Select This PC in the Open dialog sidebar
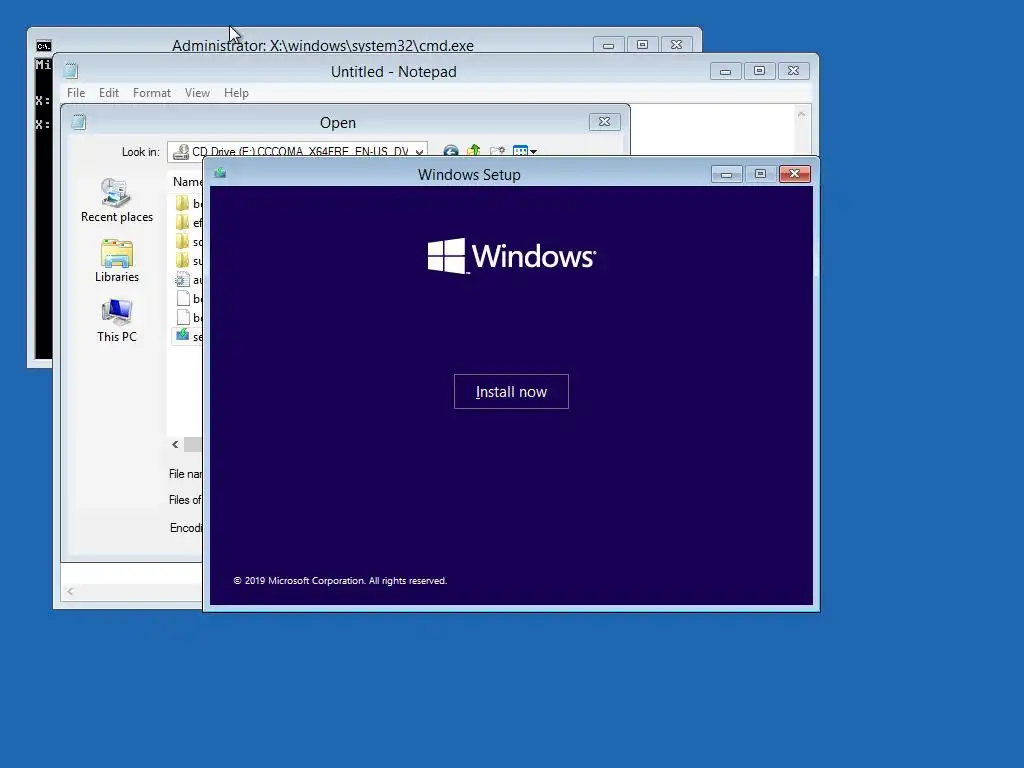This screenshot has height=768, width=1024. pos(117,321)
